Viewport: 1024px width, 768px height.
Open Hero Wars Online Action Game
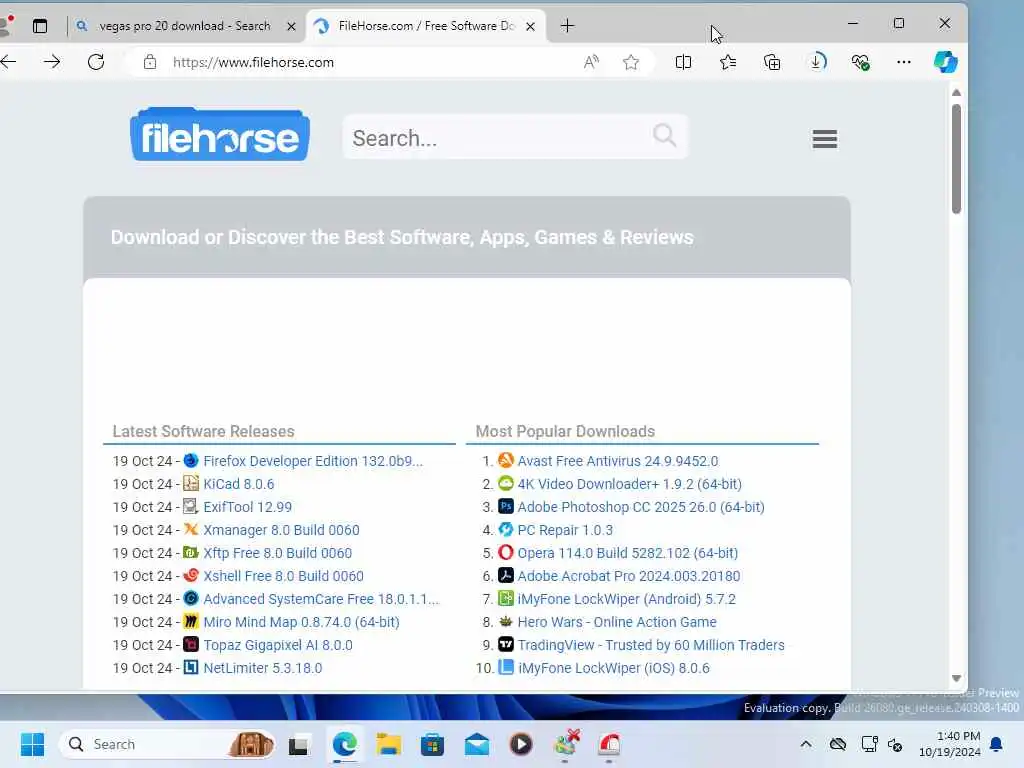[617, 622]
